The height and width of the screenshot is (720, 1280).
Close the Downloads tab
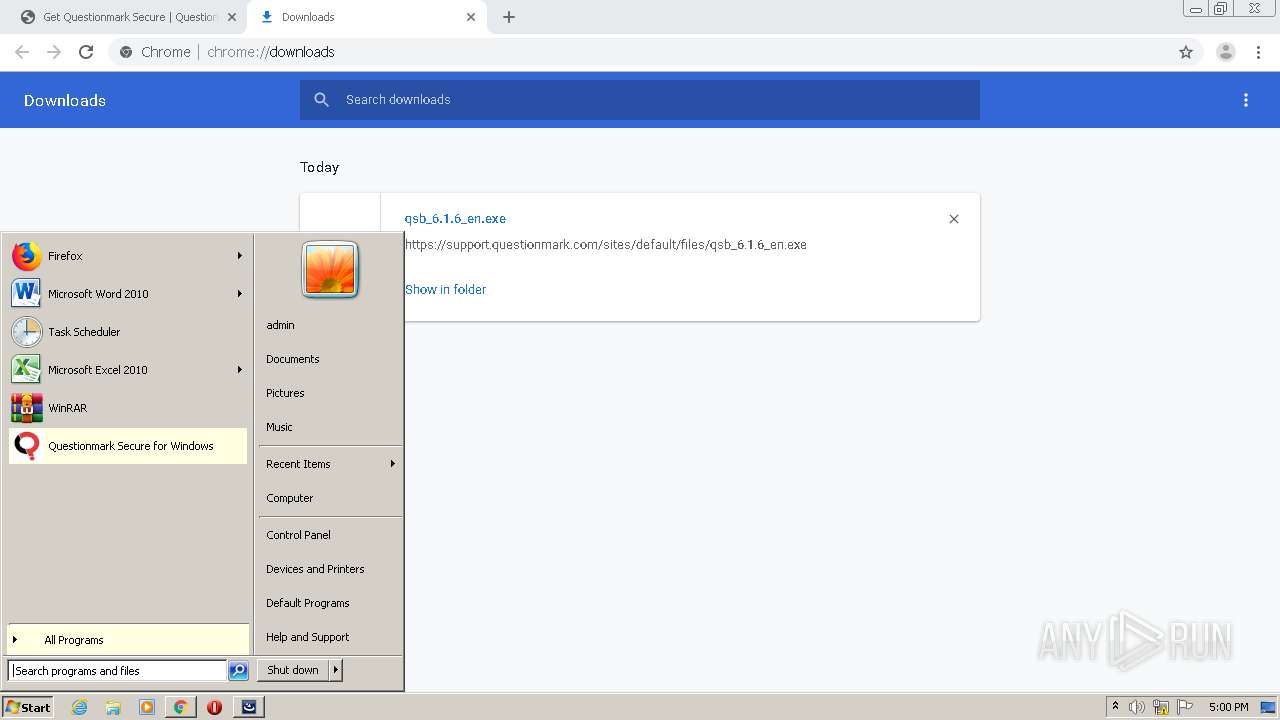pyautogui.click(x=471, y=17)
